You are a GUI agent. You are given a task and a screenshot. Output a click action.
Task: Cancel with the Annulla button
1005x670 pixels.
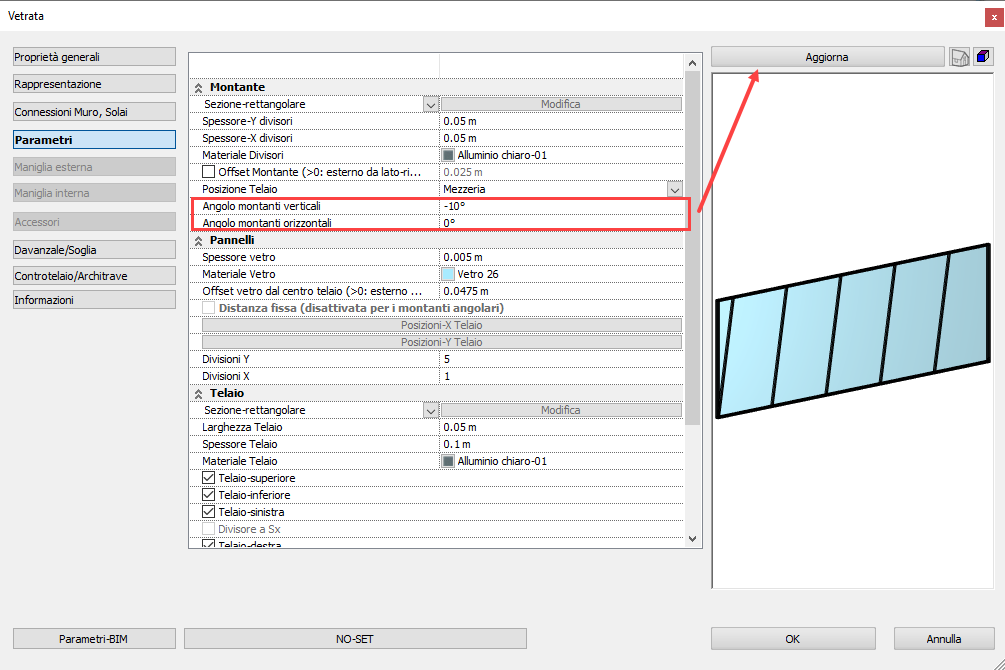coord(943,639)
